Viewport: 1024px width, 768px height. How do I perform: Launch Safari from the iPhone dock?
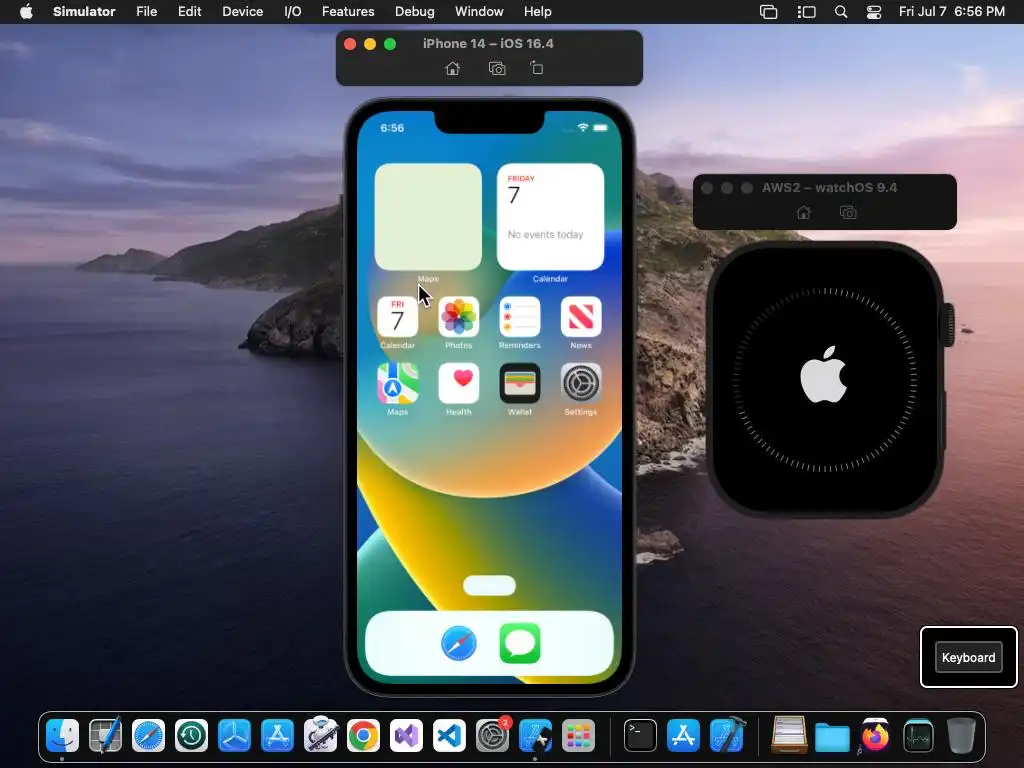point(458,643)
